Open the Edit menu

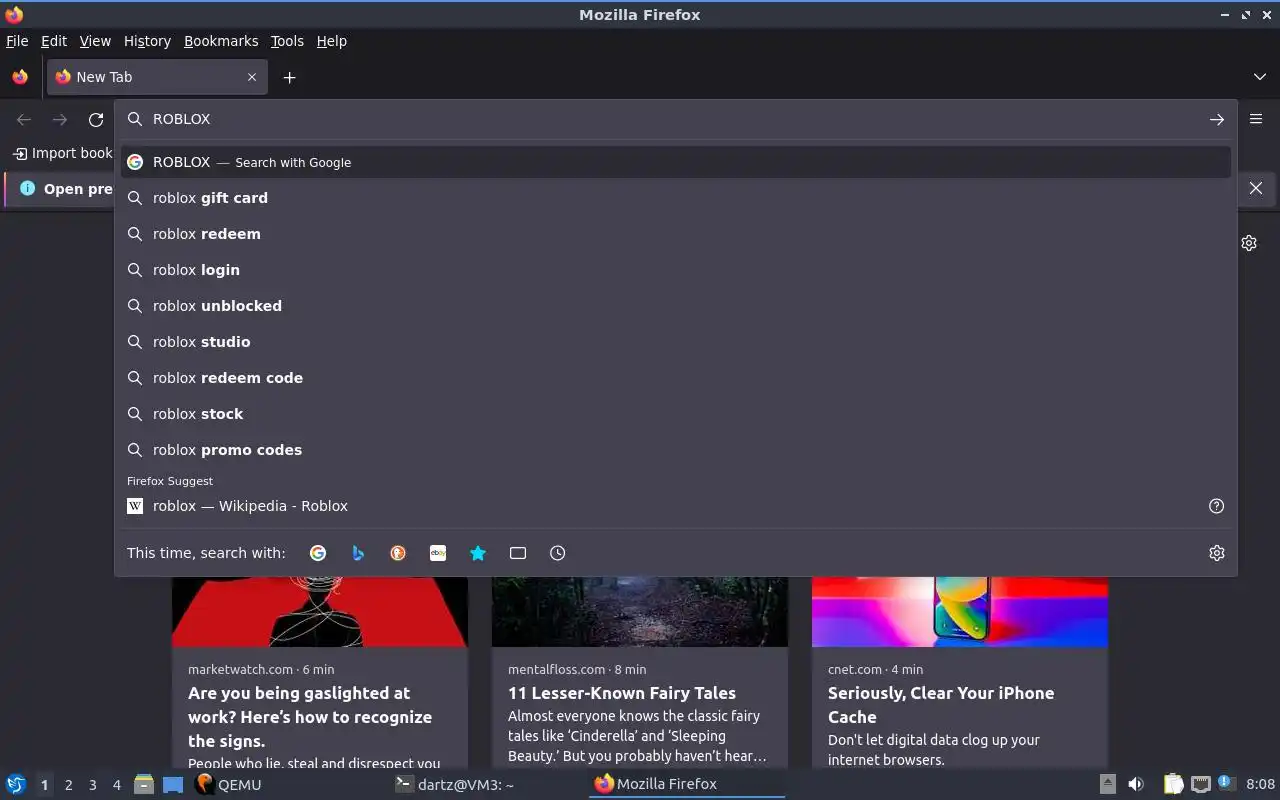tap(54, 41)
